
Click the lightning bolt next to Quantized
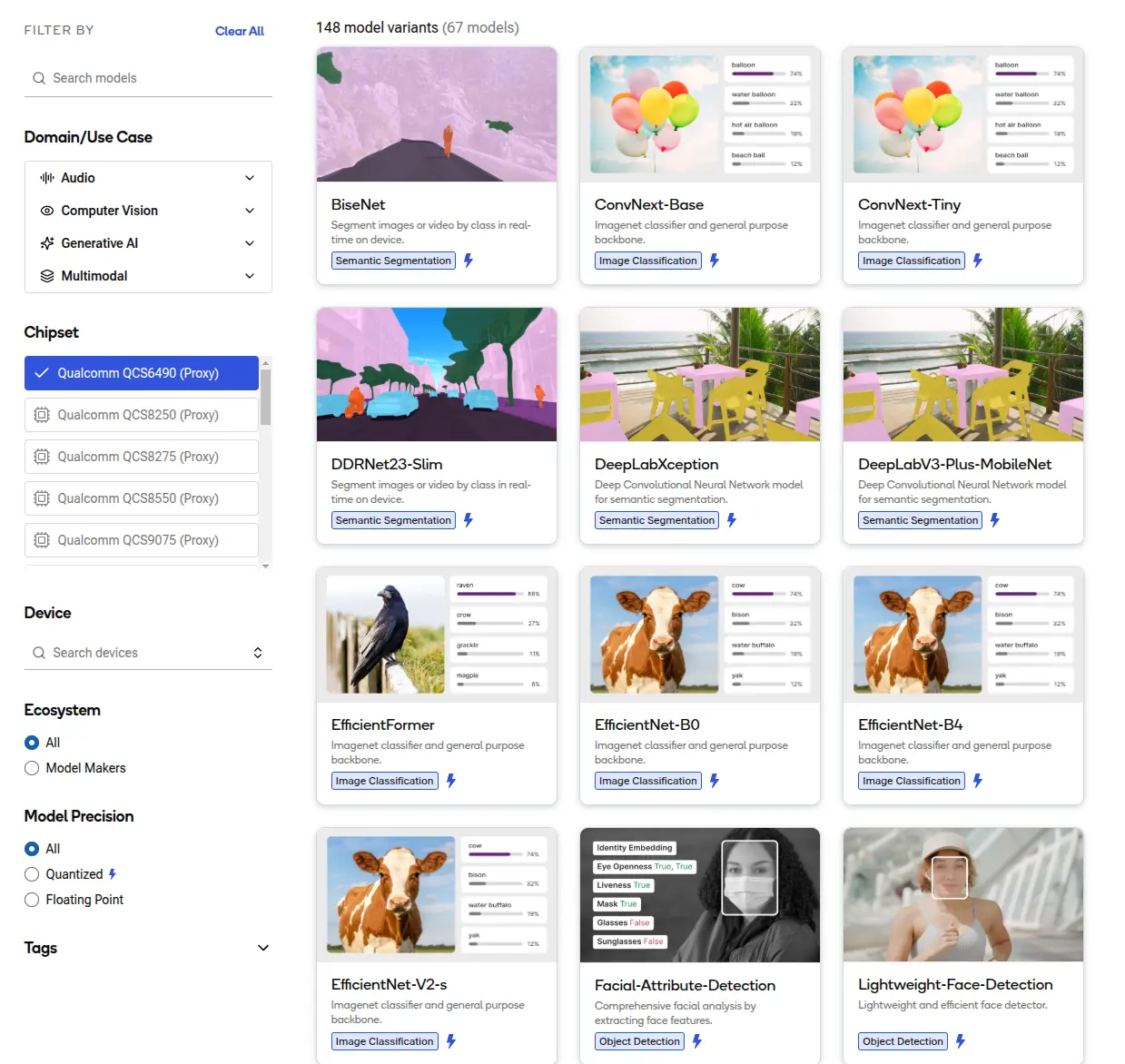pos(113,874)
